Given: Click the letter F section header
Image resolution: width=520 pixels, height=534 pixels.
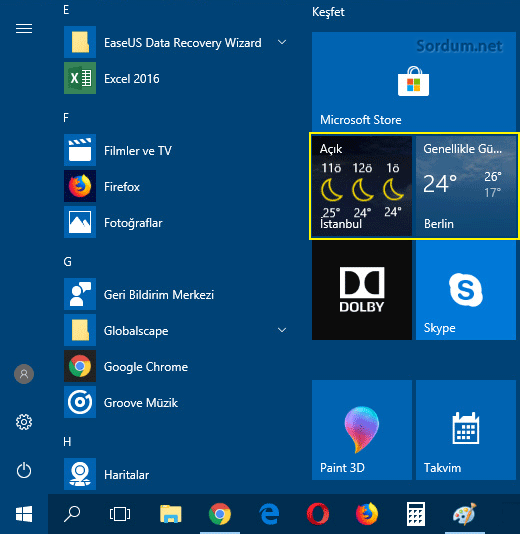Looking at the screenshot, I should point(66,118).
